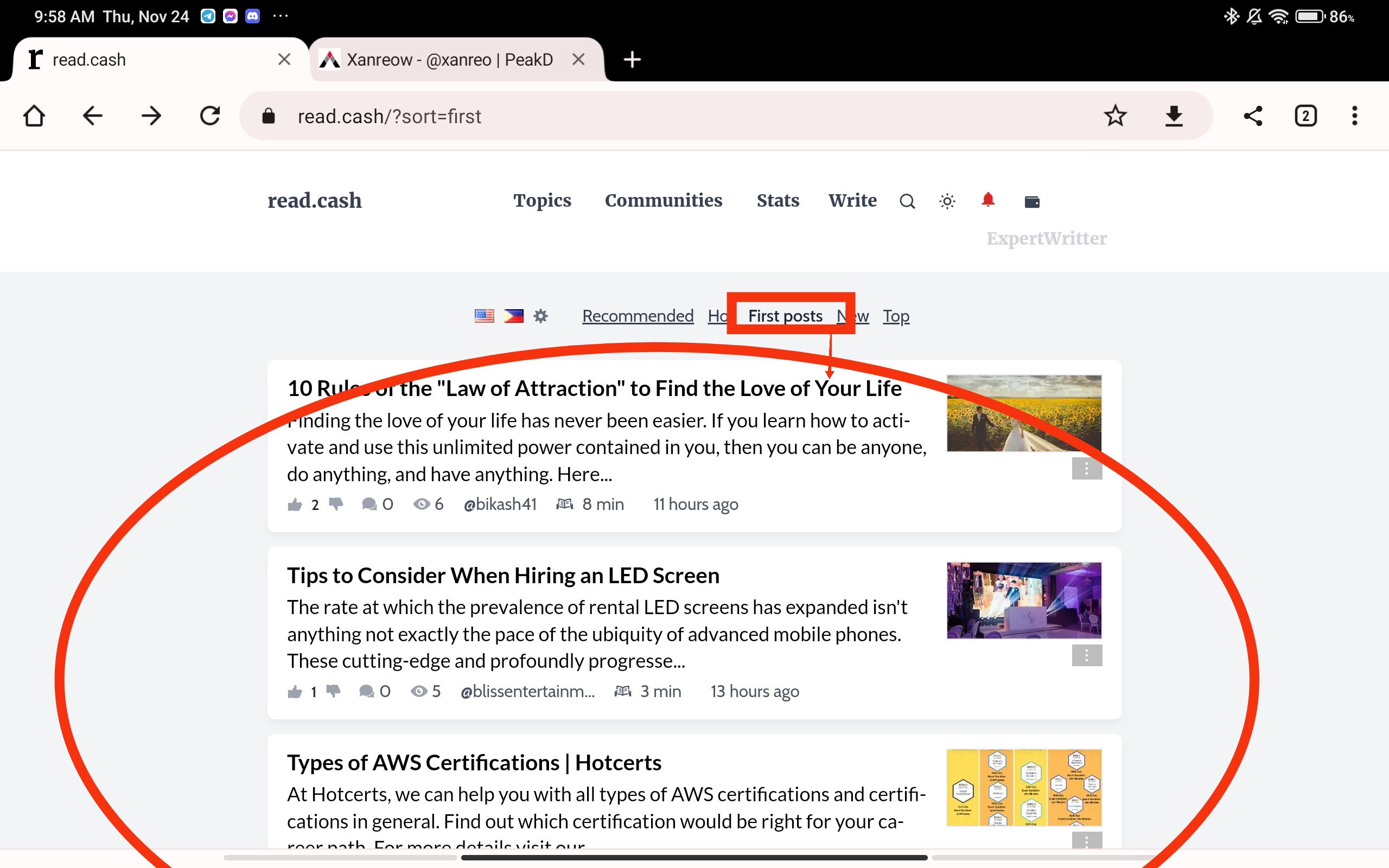This screenshot has height=868, width=1389.
Task: Open the AWS certifications article thumbnail
Action: [1024, 788]
